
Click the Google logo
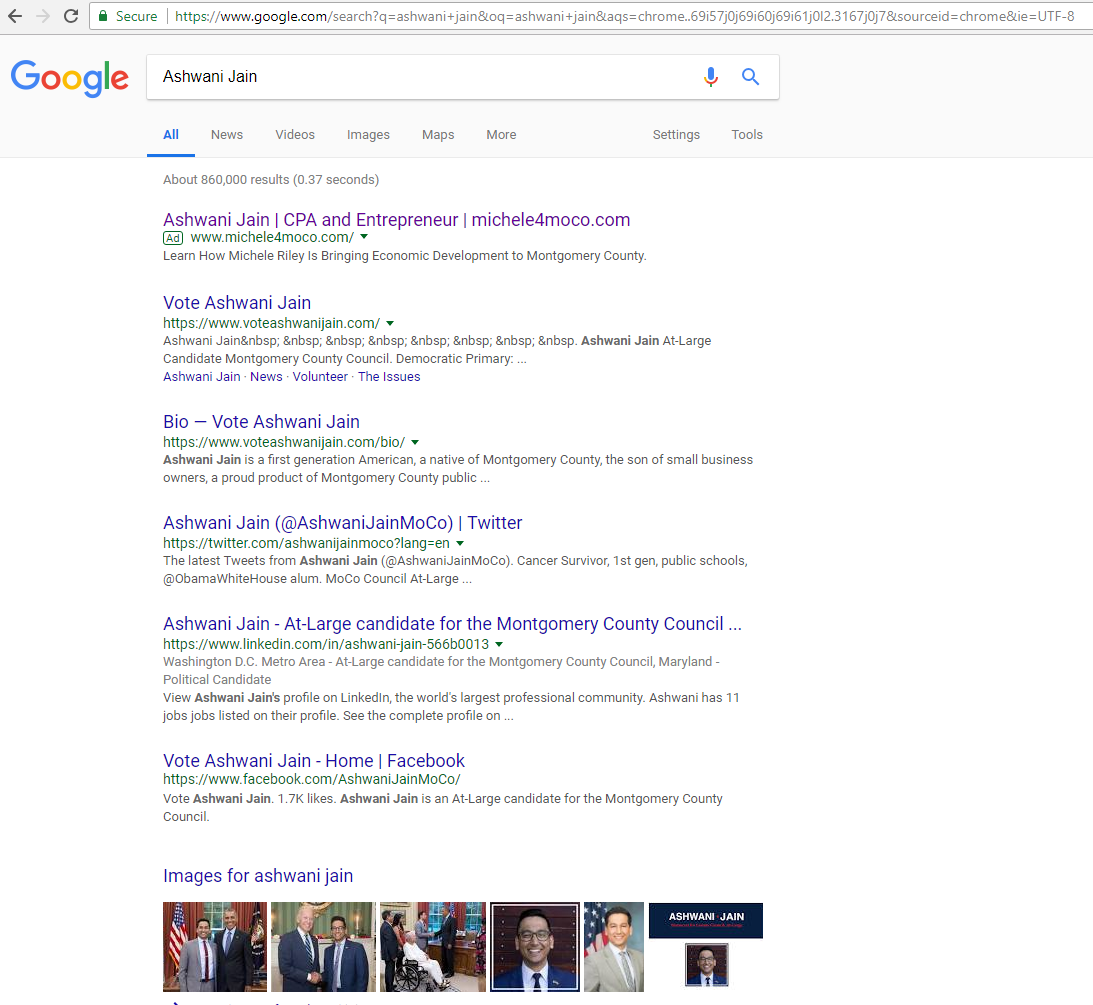pos(70,77)
